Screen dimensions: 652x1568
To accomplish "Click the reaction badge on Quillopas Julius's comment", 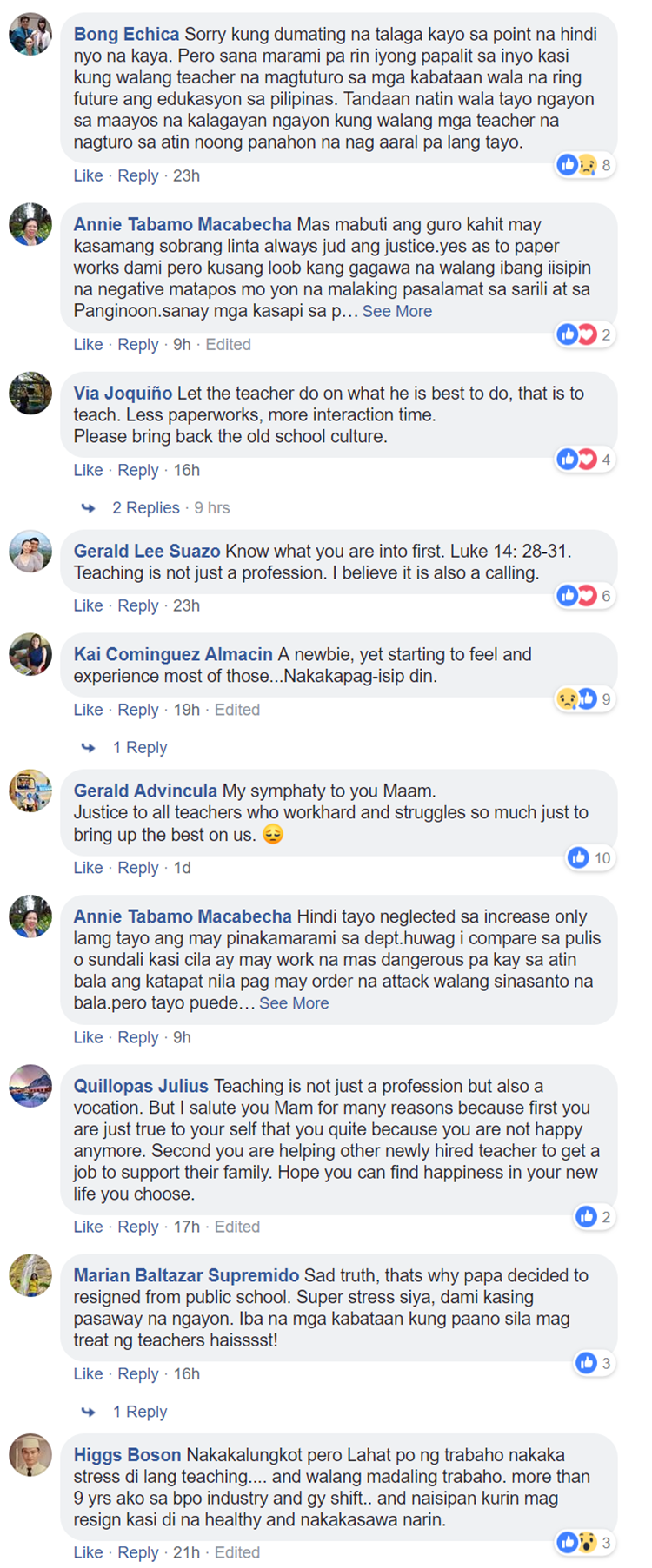I will click(596, 1216).
